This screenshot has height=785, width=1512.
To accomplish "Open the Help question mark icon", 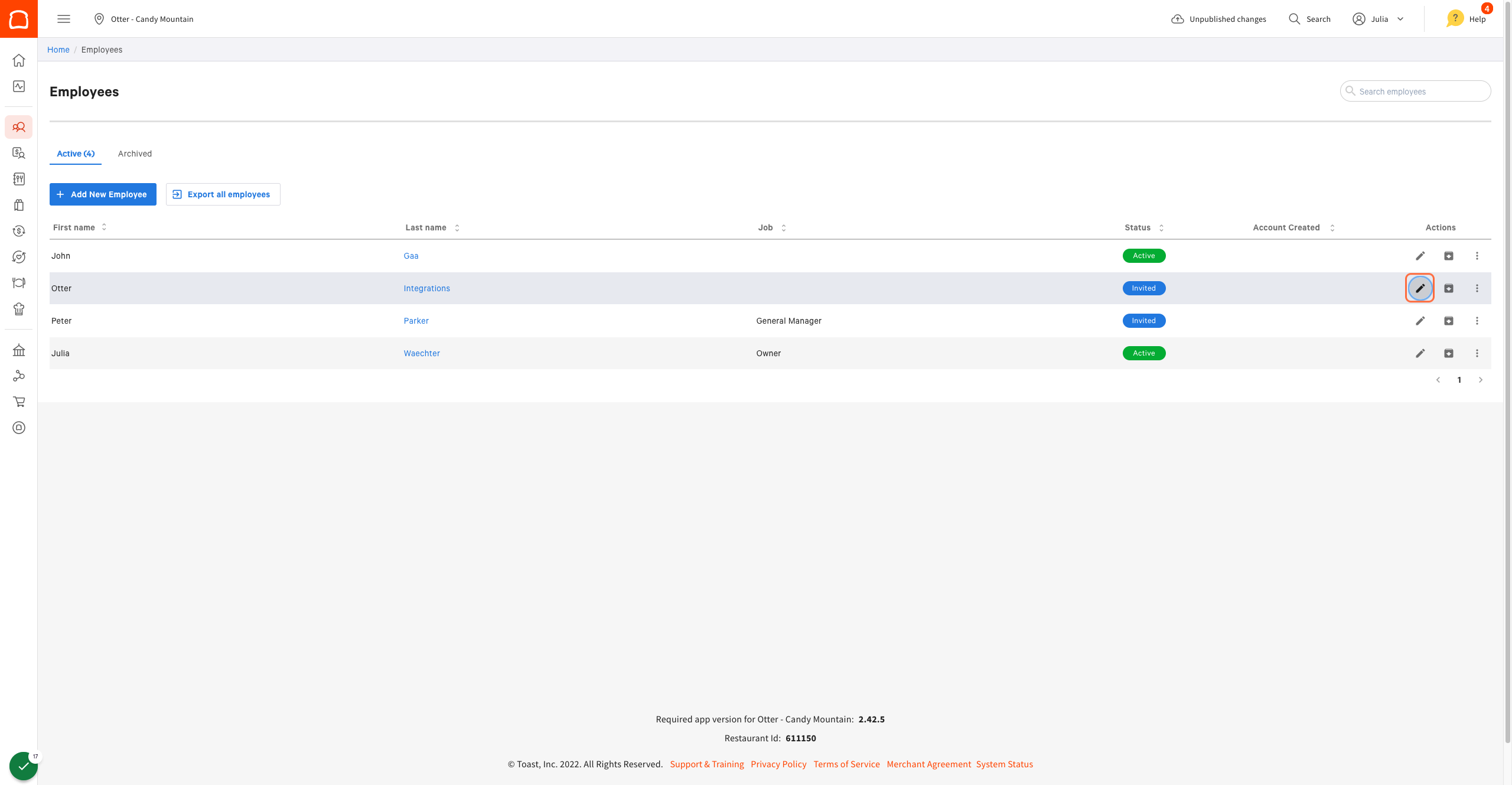I will (x=1455, y=19).
